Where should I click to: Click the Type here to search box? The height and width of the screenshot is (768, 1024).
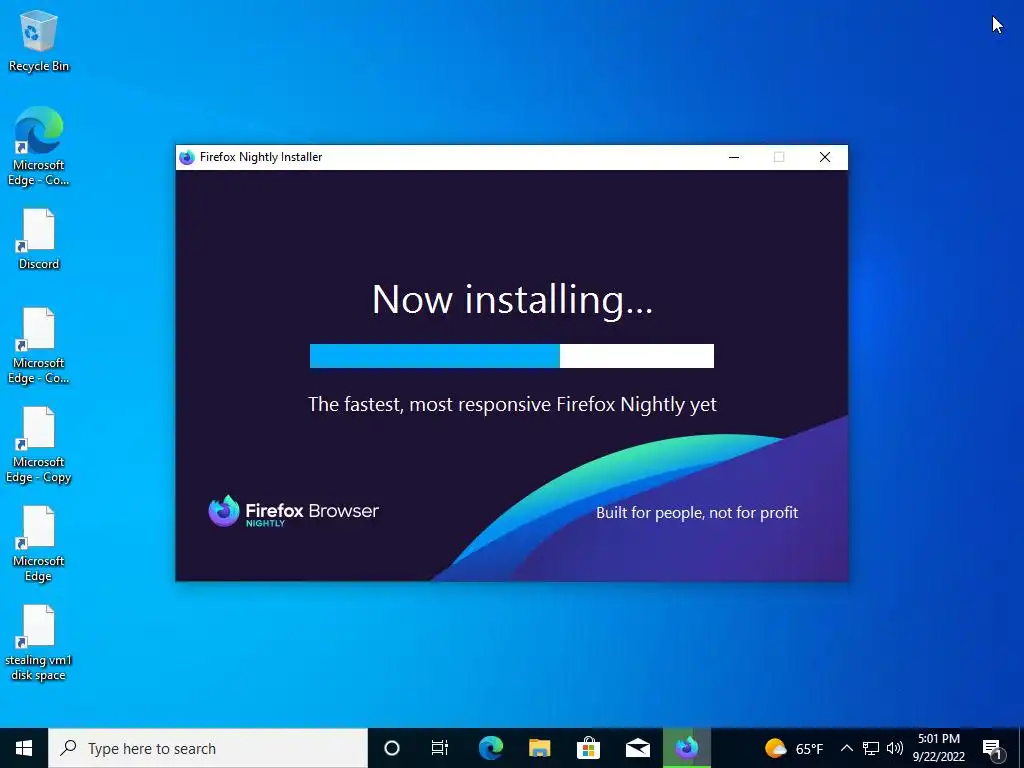[x=208, y=748]
